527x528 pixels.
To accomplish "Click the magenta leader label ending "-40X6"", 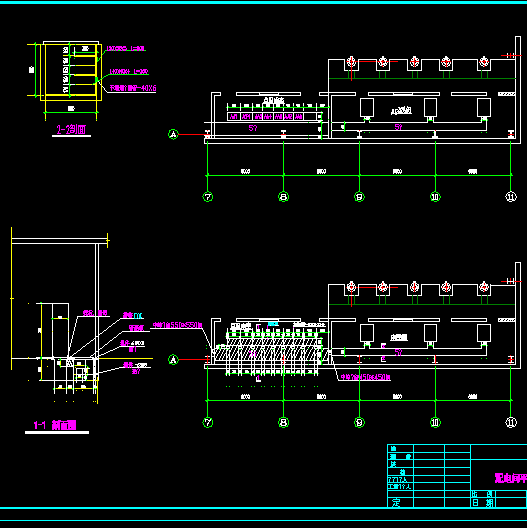I will [133, 88].
